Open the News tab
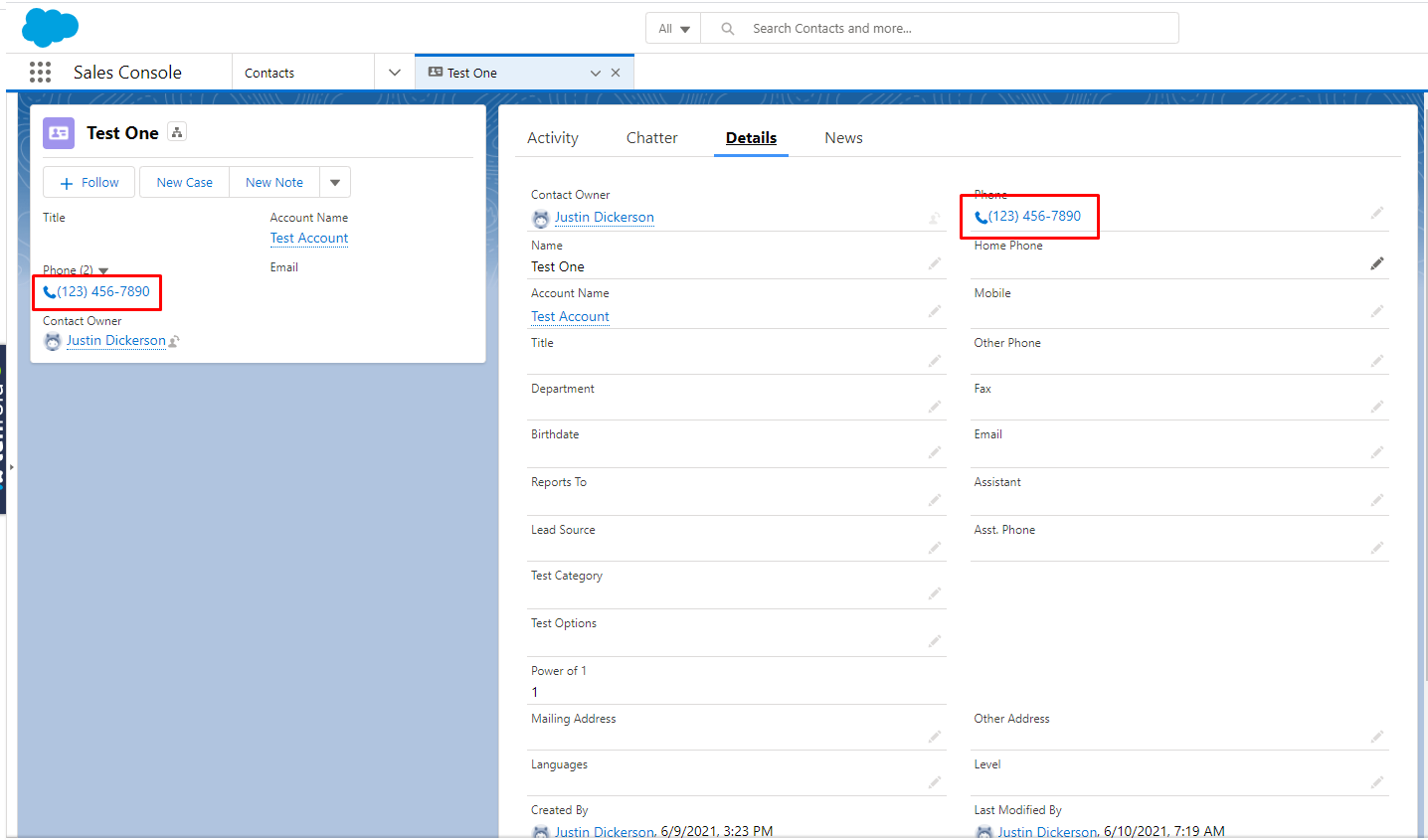The width and height of the screenshot is (1428, 840). (843, 138)
